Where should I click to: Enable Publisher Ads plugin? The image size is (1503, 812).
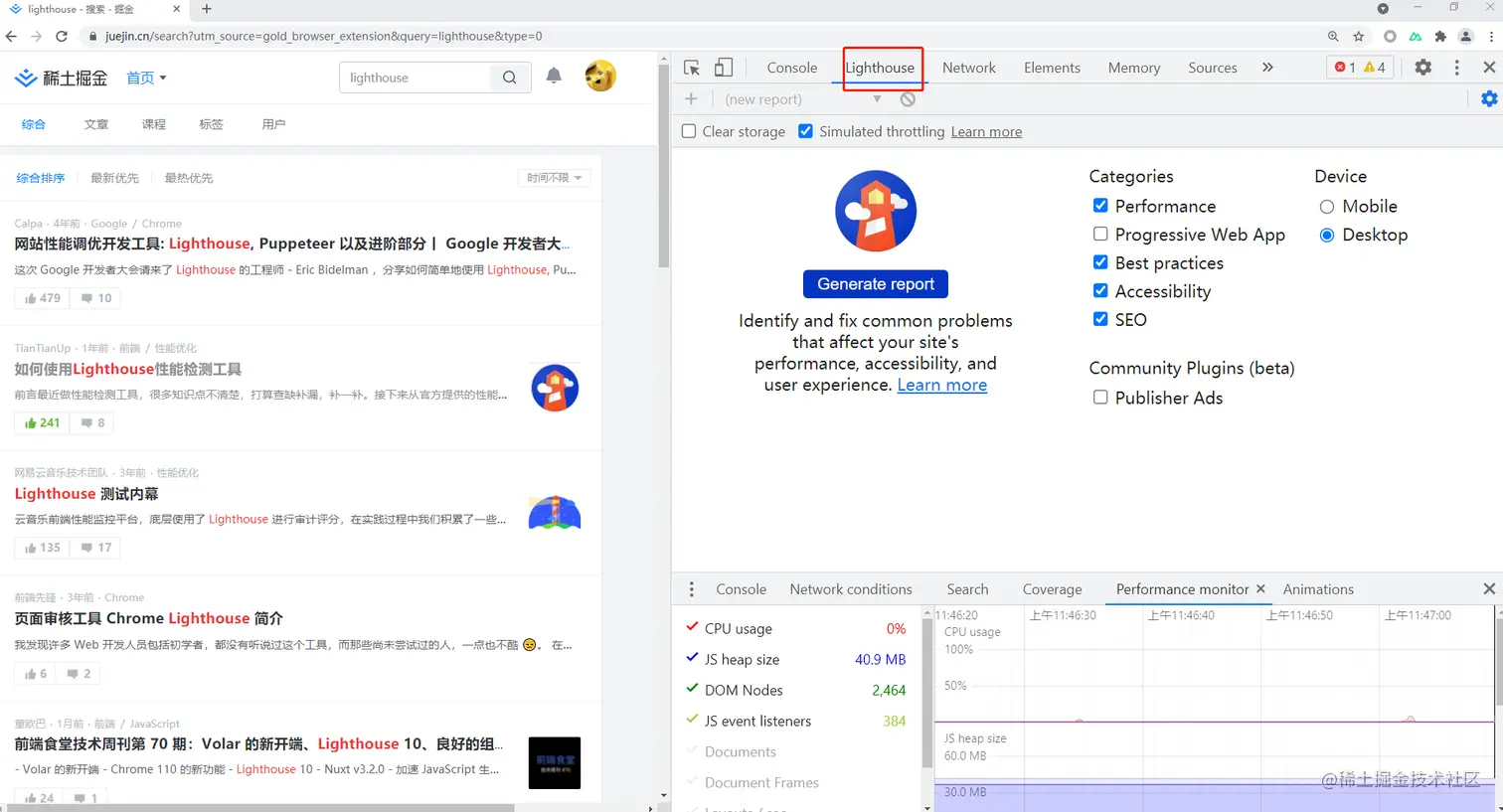(x=1100, y=398)
